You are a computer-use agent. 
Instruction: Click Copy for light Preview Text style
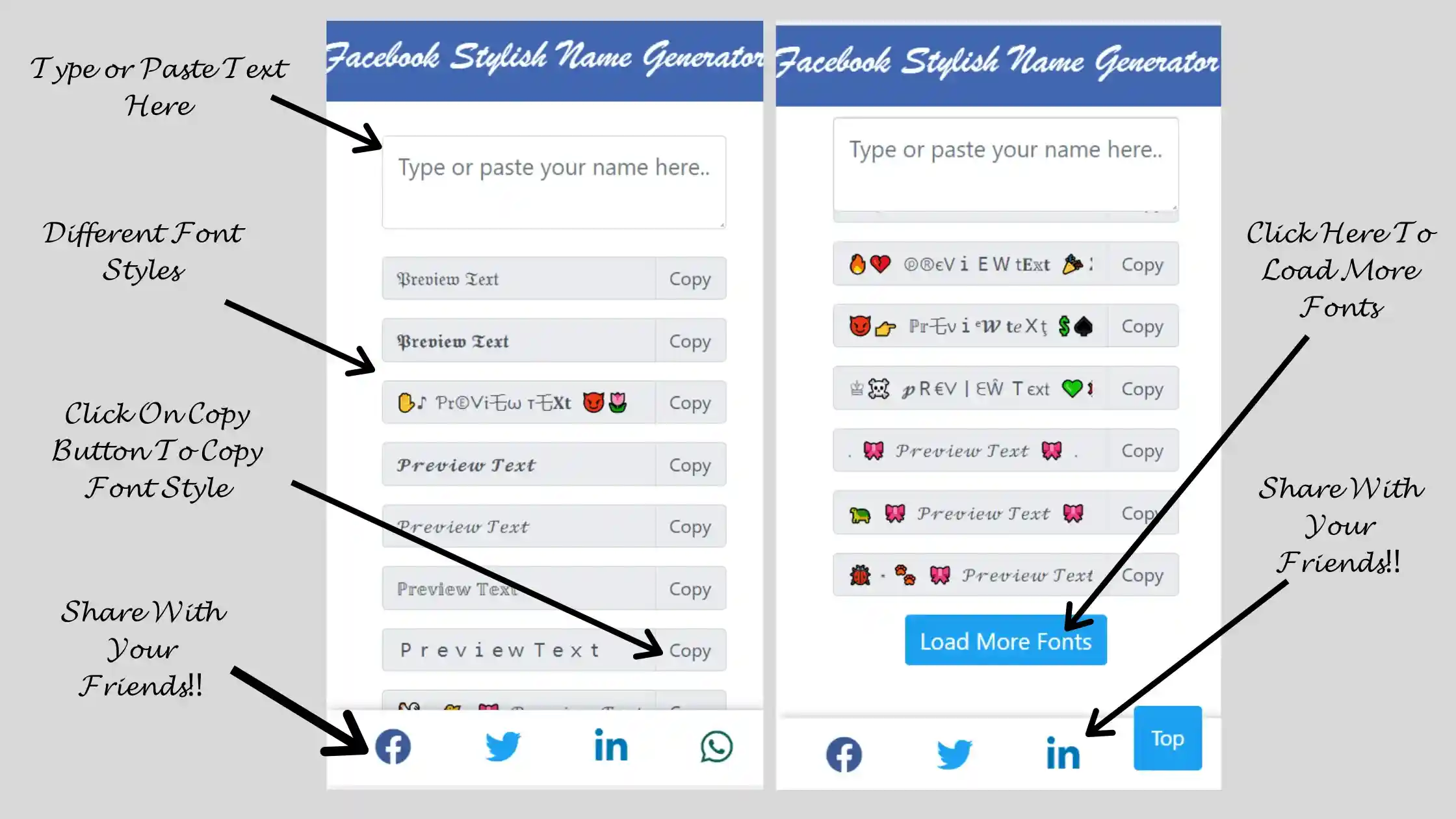coord(689,588)
